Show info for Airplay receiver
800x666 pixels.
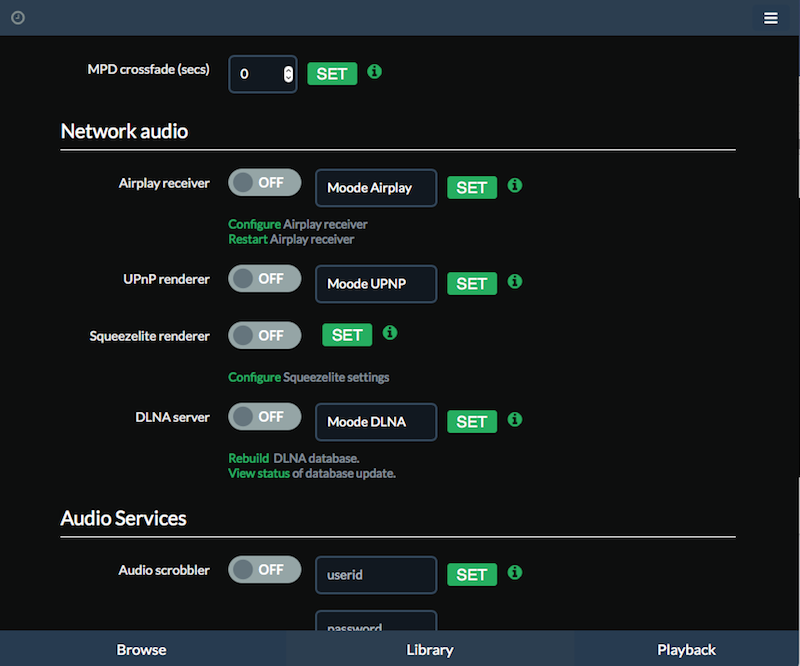click(x=514, y=185)
